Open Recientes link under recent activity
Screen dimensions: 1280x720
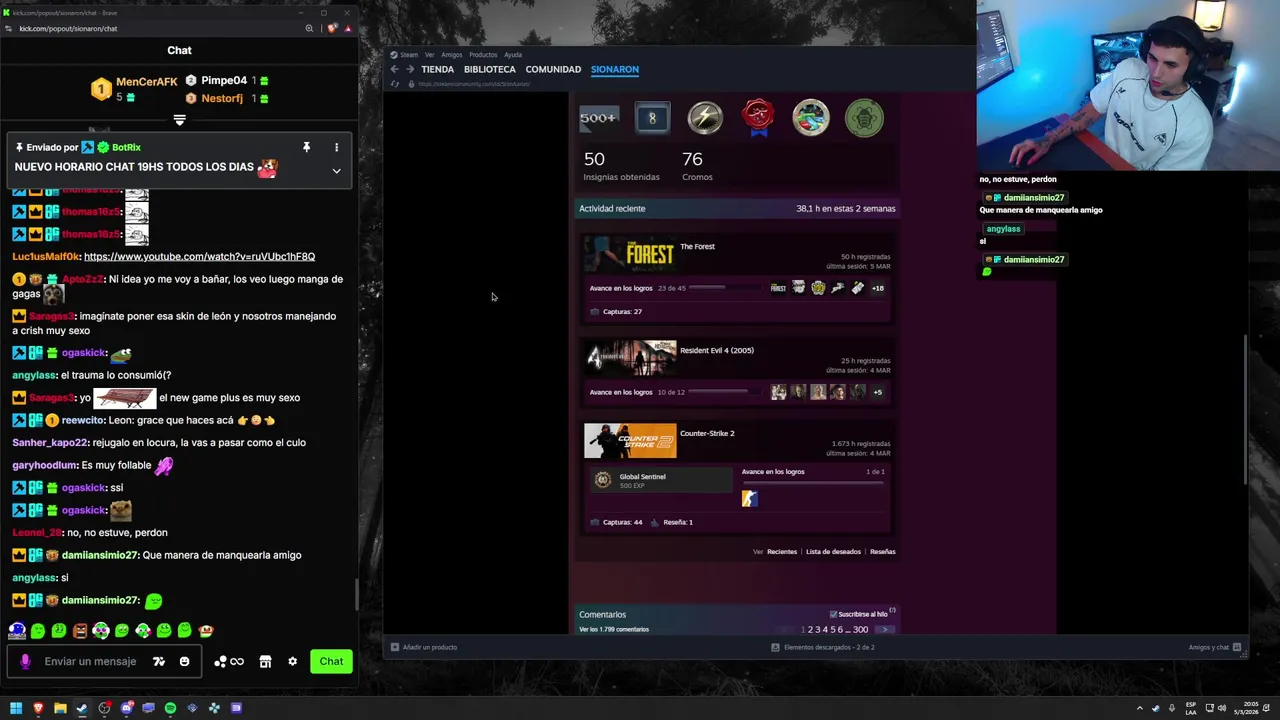(782, 552)
